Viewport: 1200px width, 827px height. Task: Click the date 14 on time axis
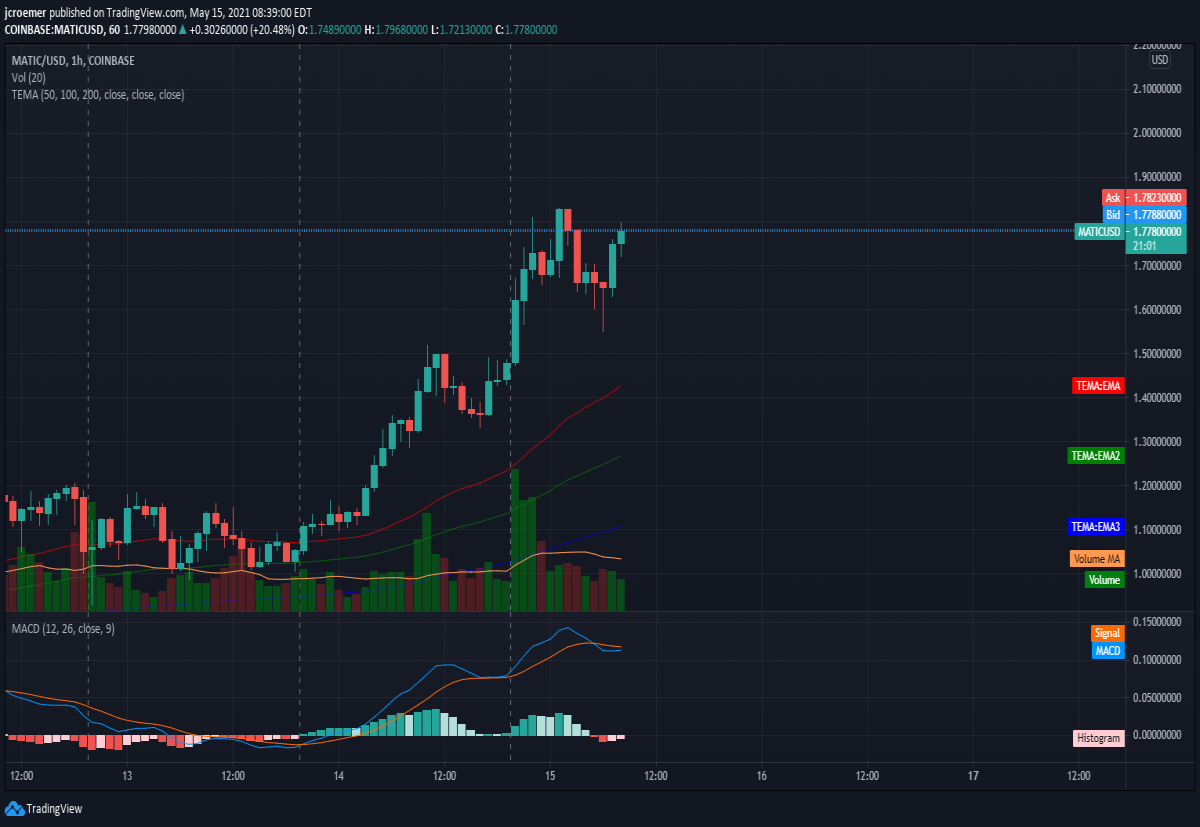[339, 775]
